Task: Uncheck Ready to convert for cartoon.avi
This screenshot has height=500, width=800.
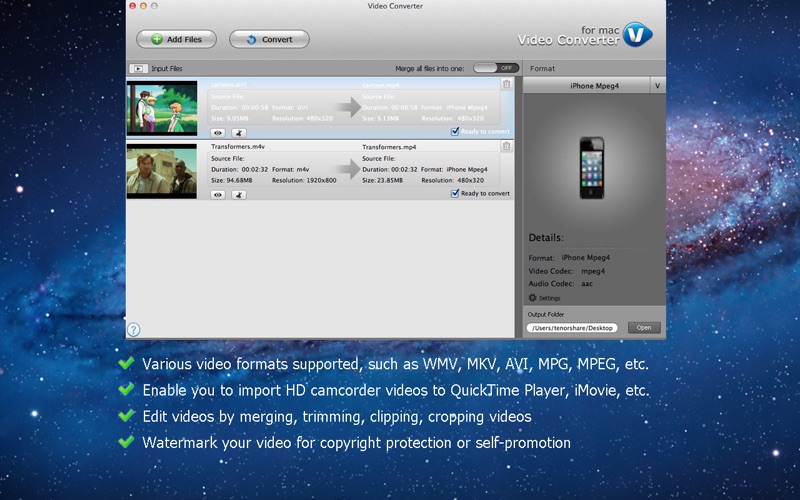Action: [455, 132]
